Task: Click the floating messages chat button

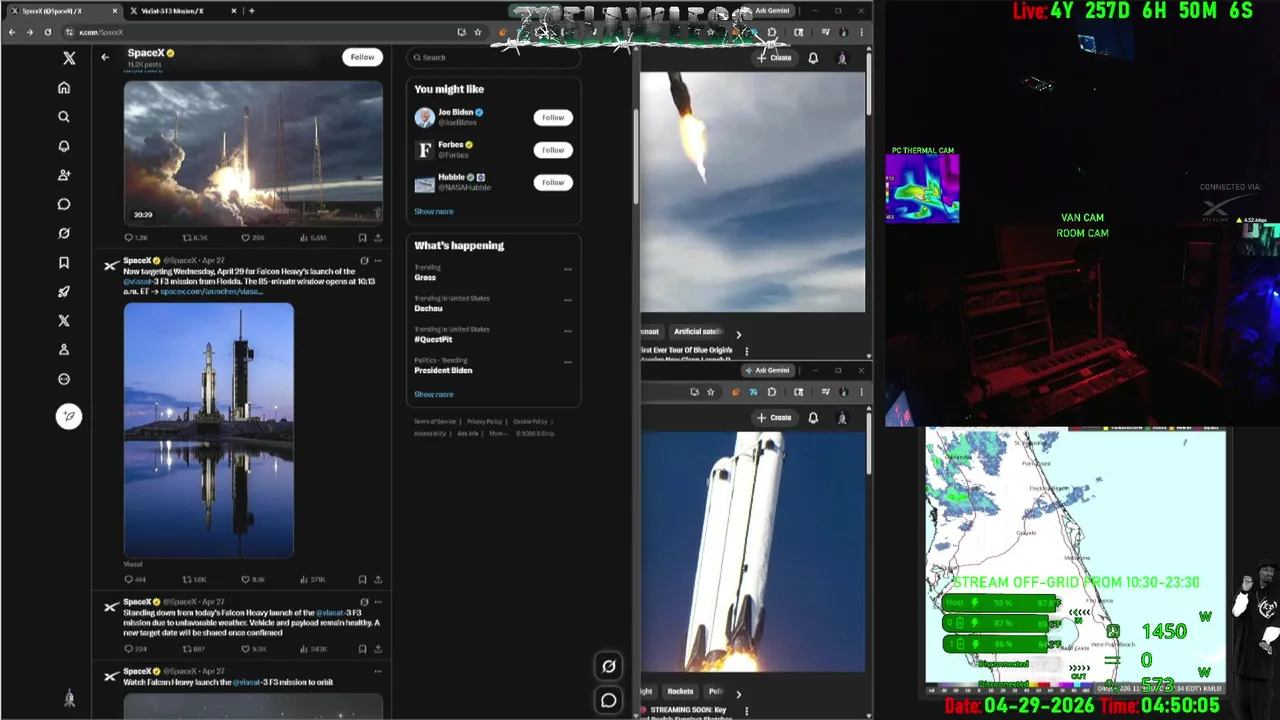Action: [608, 700]
